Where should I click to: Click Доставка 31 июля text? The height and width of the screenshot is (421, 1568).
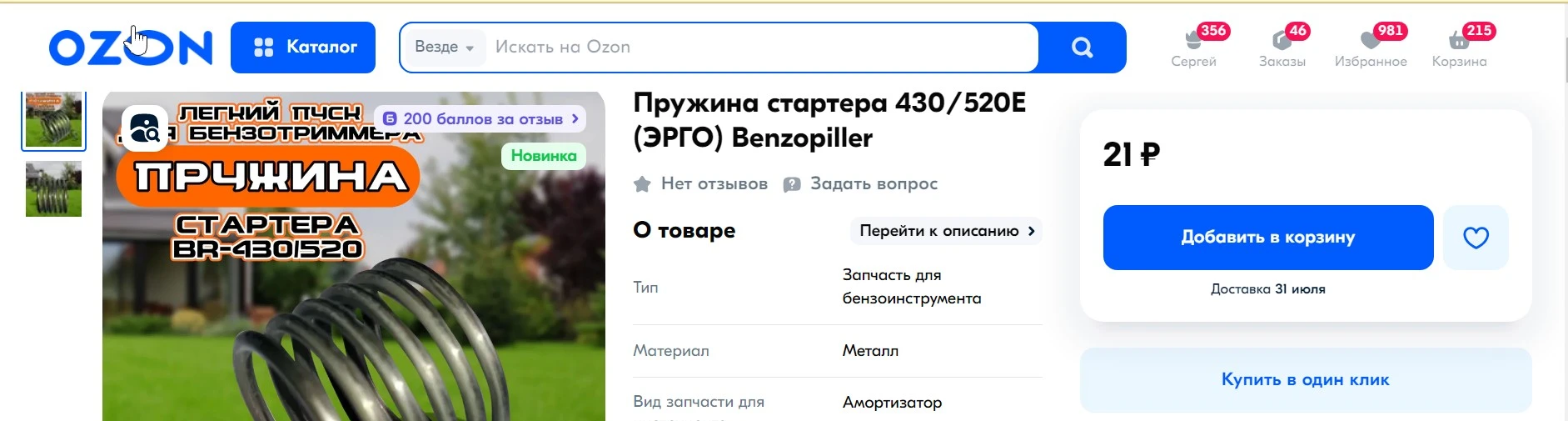[x=1268, y=289]
